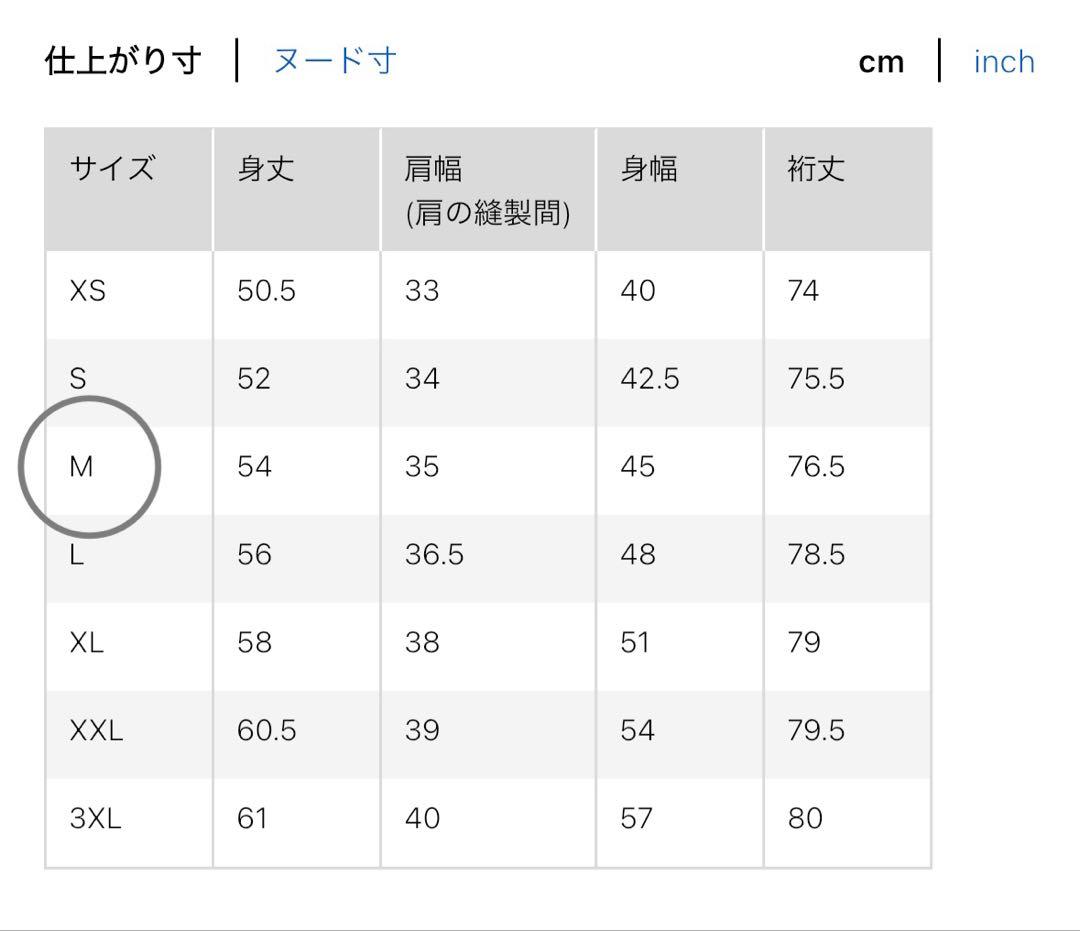
Task: Switch to the ヌード寸 tab
Action: tap(335, 61)
